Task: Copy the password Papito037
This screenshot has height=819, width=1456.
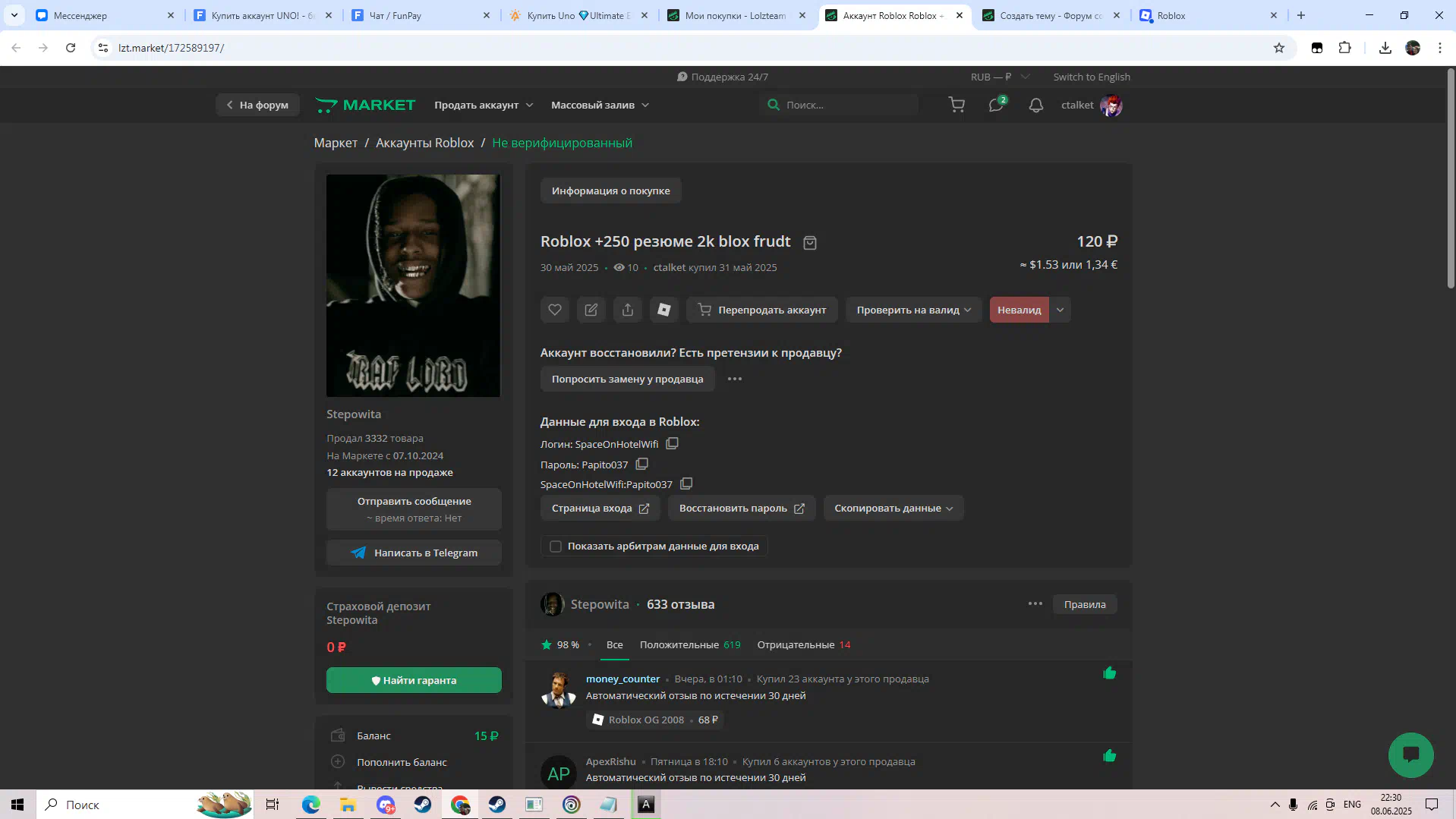Action: 641,464
